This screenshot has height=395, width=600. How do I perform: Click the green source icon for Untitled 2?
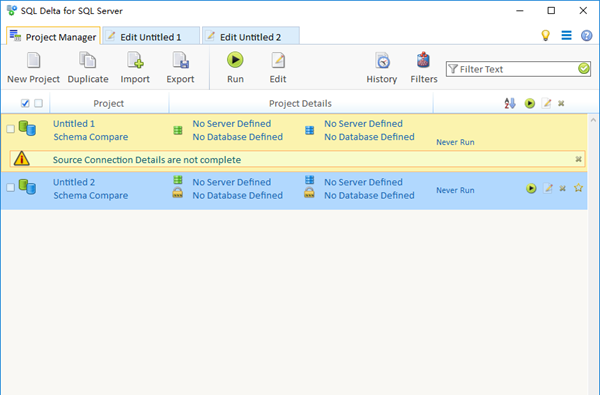(x=178, y=180)
